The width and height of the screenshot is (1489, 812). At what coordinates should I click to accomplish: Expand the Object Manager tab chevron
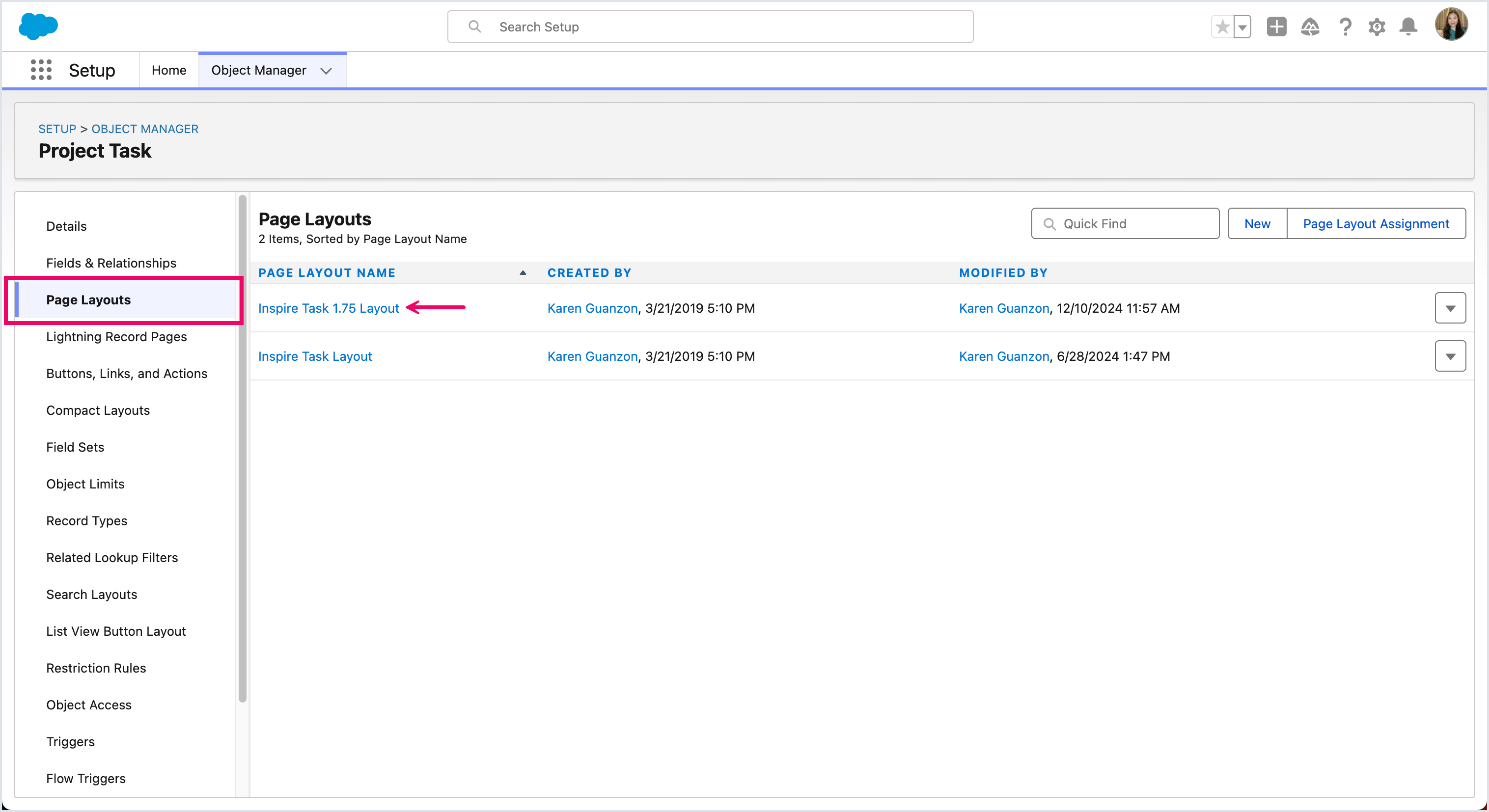(326, 71)
